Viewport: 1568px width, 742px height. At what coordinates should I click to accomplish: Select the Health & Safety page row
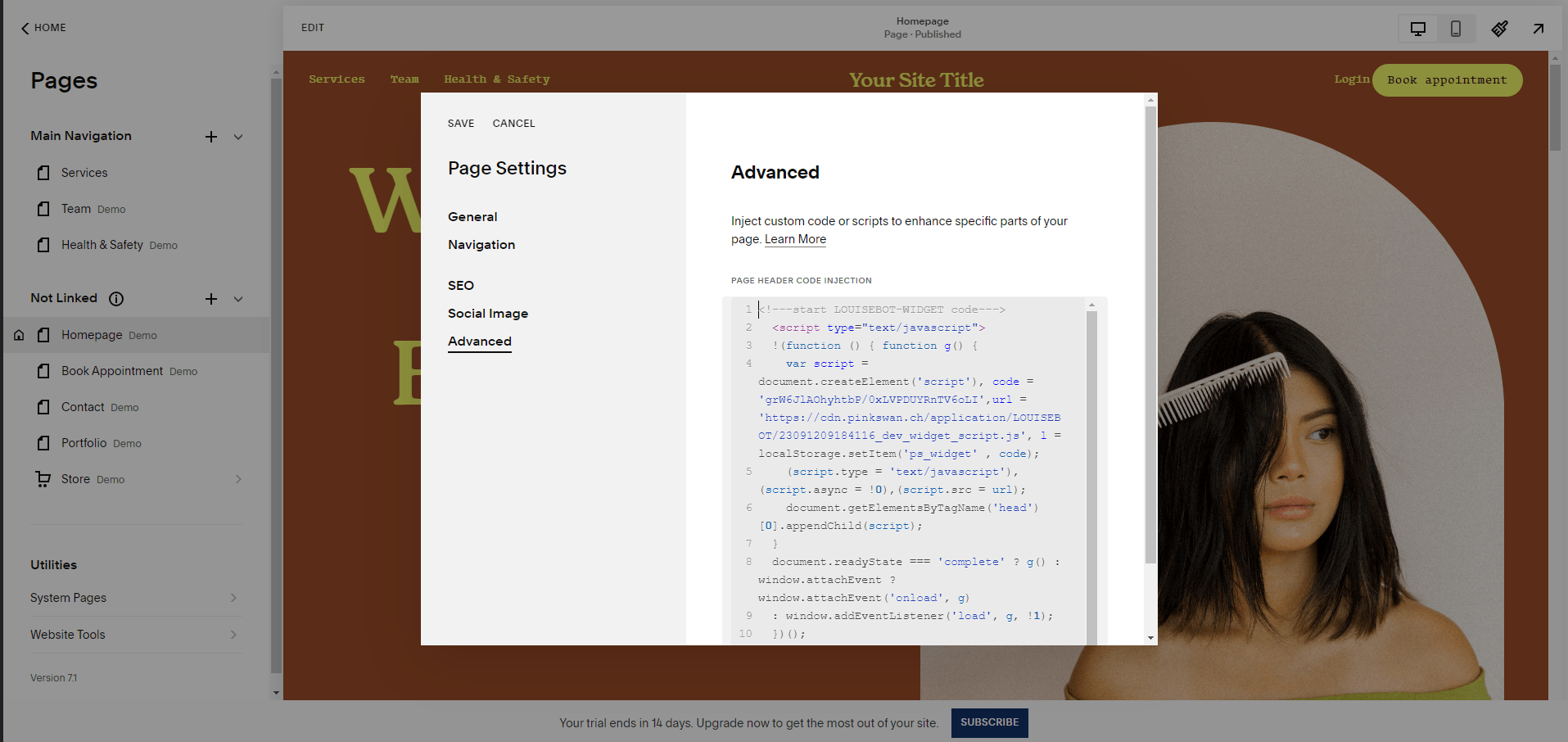tap(136, 245)
